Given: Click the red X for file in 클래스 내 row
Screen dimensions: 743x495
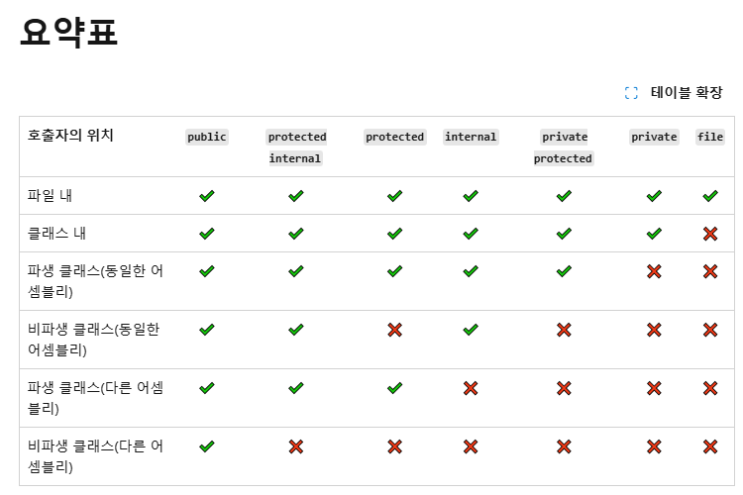Looking at the screenshot, I should [710, 234].
